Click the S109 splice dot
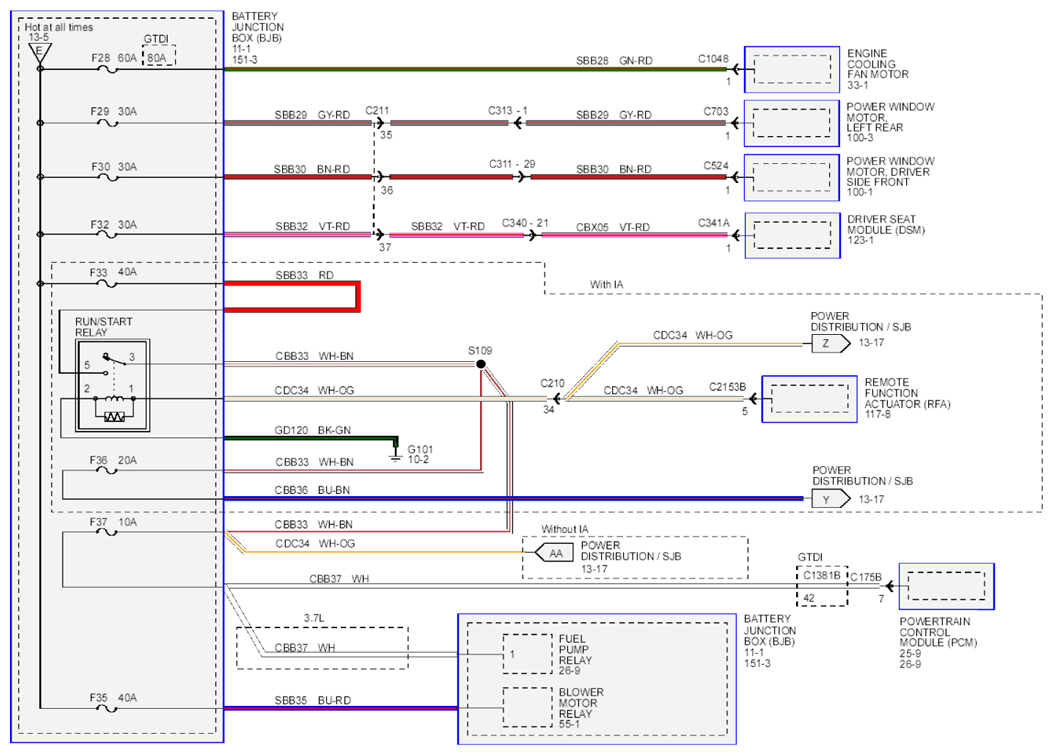The image size is (1052, 754). click(x=481, y=364)
